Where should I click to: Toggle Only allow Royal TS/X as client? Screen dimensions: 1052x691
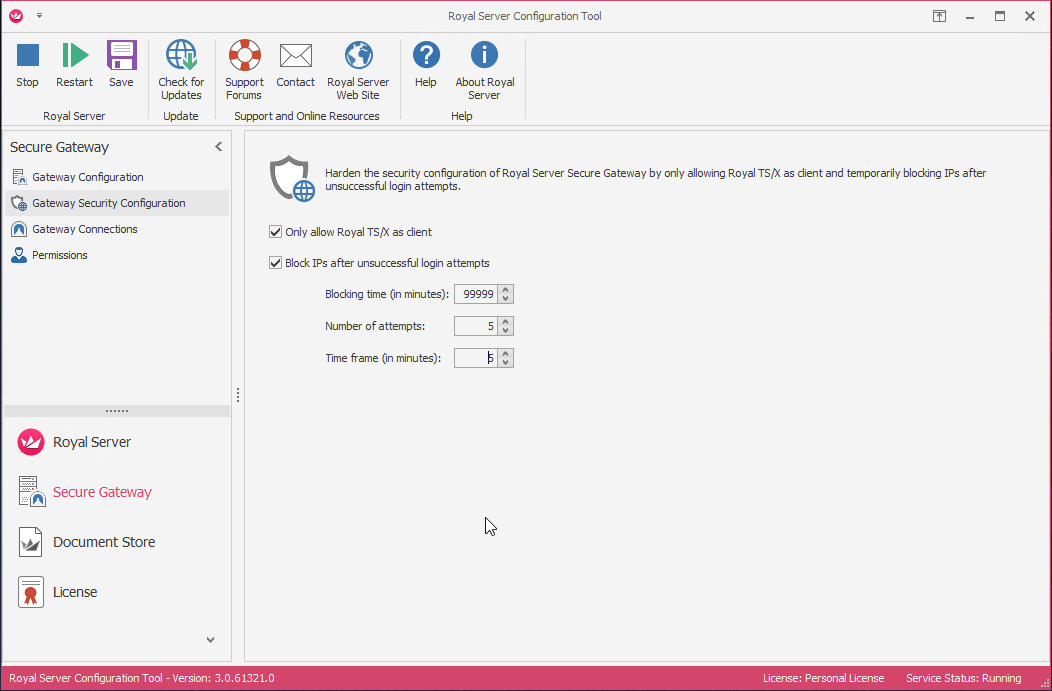275,232
